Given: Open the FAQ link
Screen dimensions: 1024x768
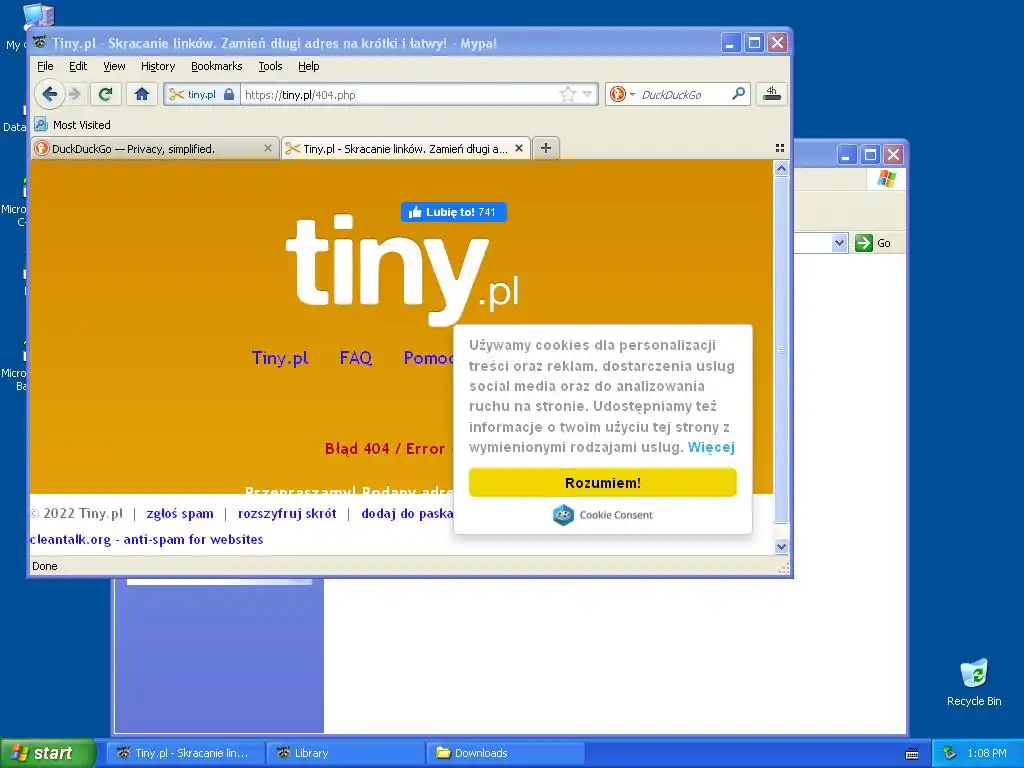Looking at the screenshot, I should pyautogui.click(x=356, y=358).
